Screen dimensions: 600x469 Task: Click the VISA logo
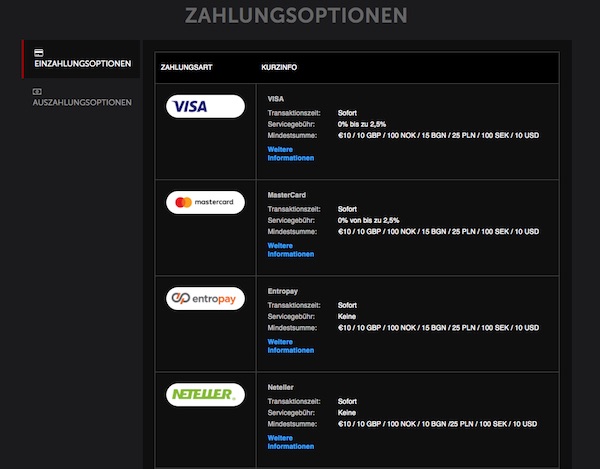[x=205, y=106]
